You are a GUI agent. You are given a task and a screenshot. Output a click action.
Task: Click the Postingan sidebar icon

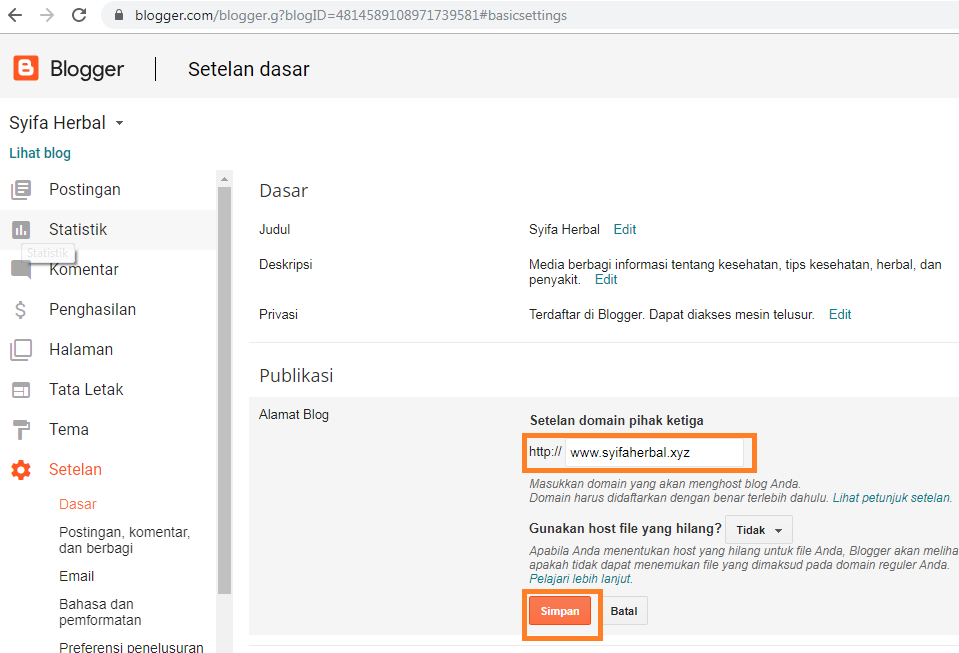point(21,190)
